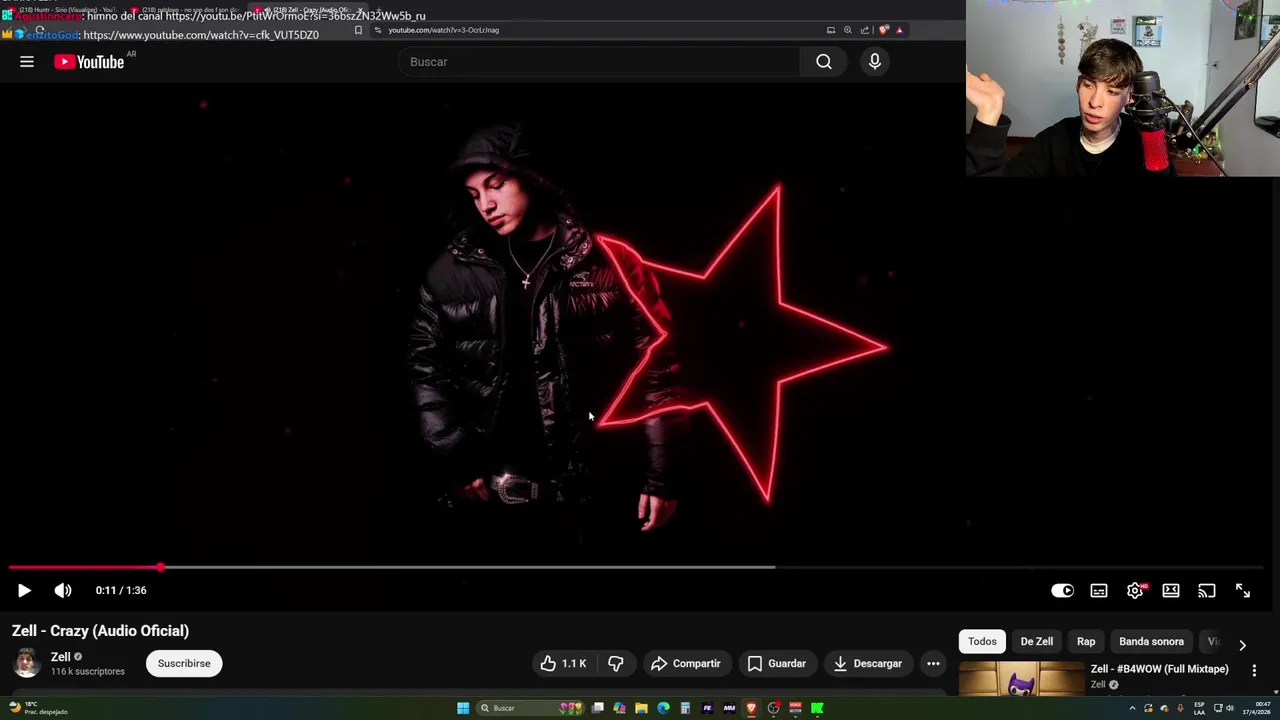Open options menu for the #B4WOW video

[x=1254, y=671]
